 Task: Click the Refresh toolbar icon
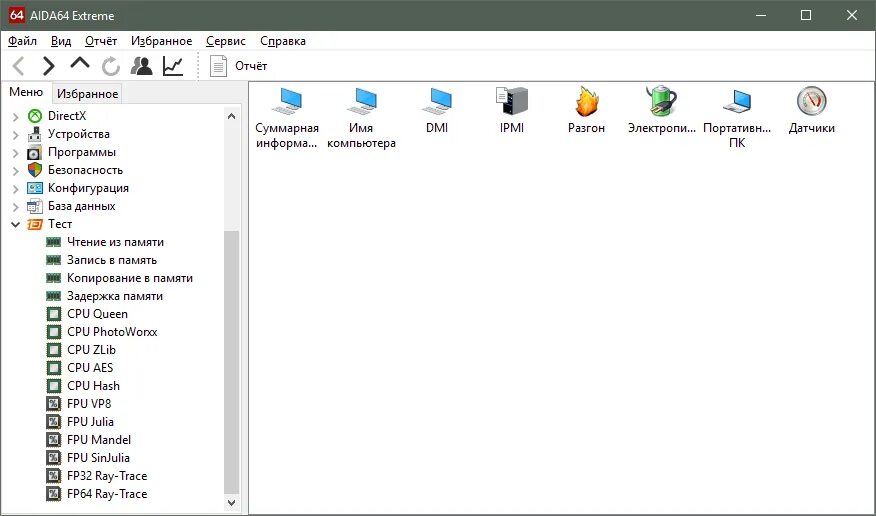pos(111,66)
